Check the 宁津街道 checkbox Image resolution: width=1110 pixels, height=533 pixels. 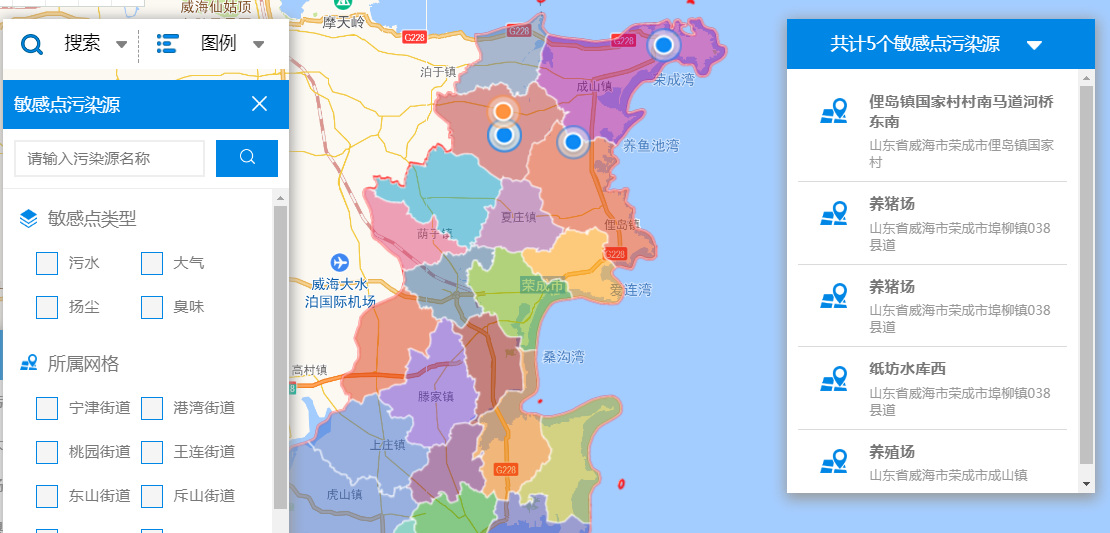pos(47,408)
